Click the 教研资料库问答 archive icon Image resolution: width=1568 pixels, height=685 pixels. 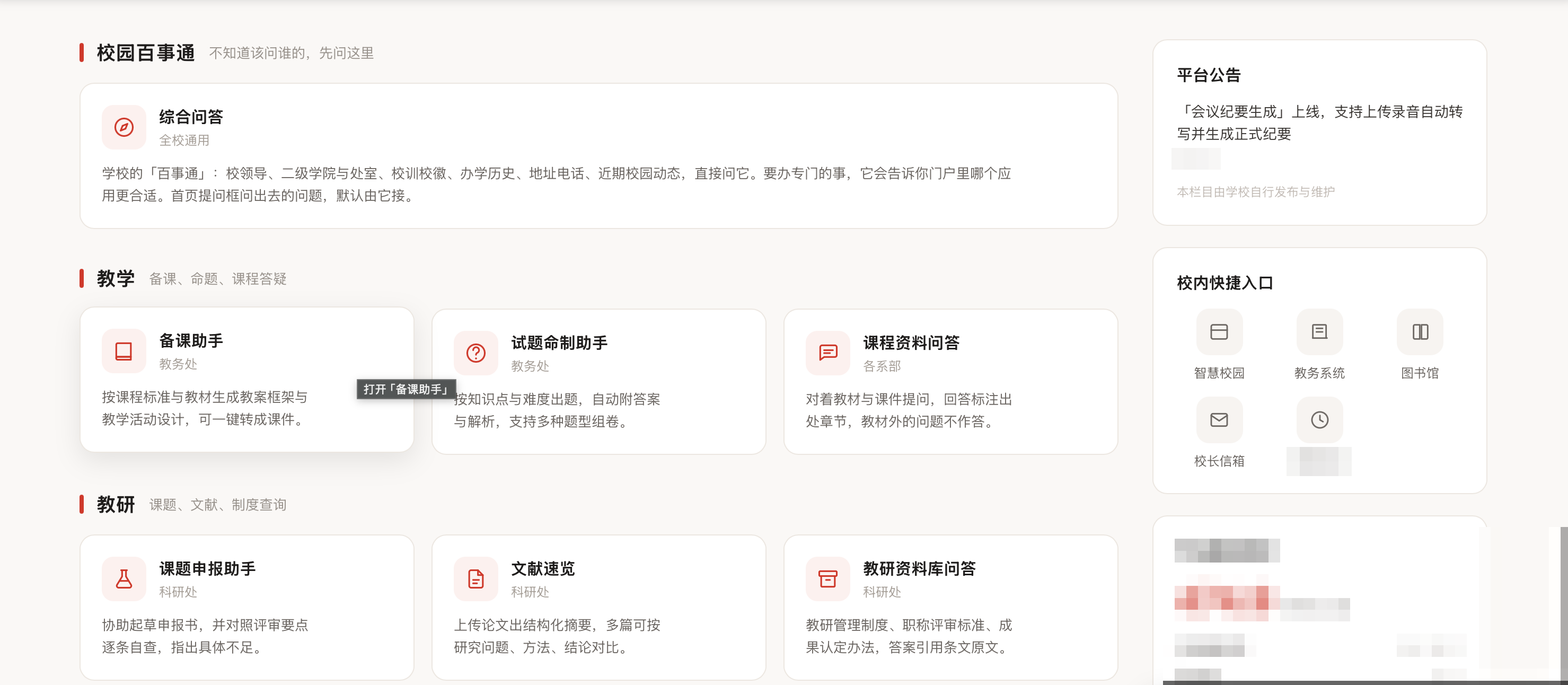click(x=828, y=579)
